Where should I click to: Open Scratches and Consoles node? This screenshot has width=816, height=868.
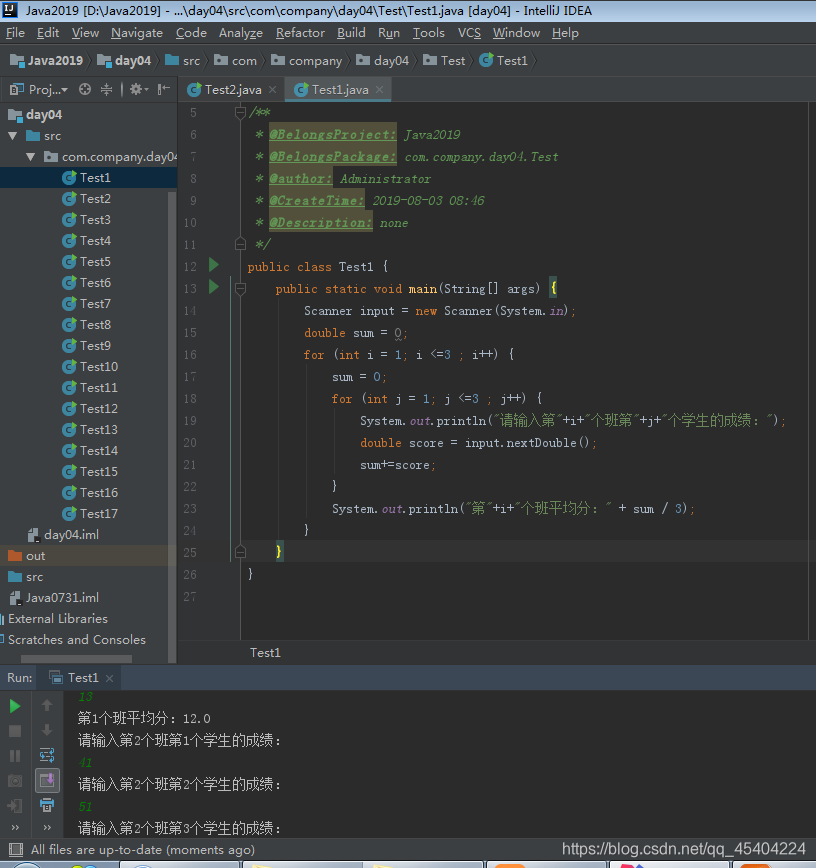point(76,640)
